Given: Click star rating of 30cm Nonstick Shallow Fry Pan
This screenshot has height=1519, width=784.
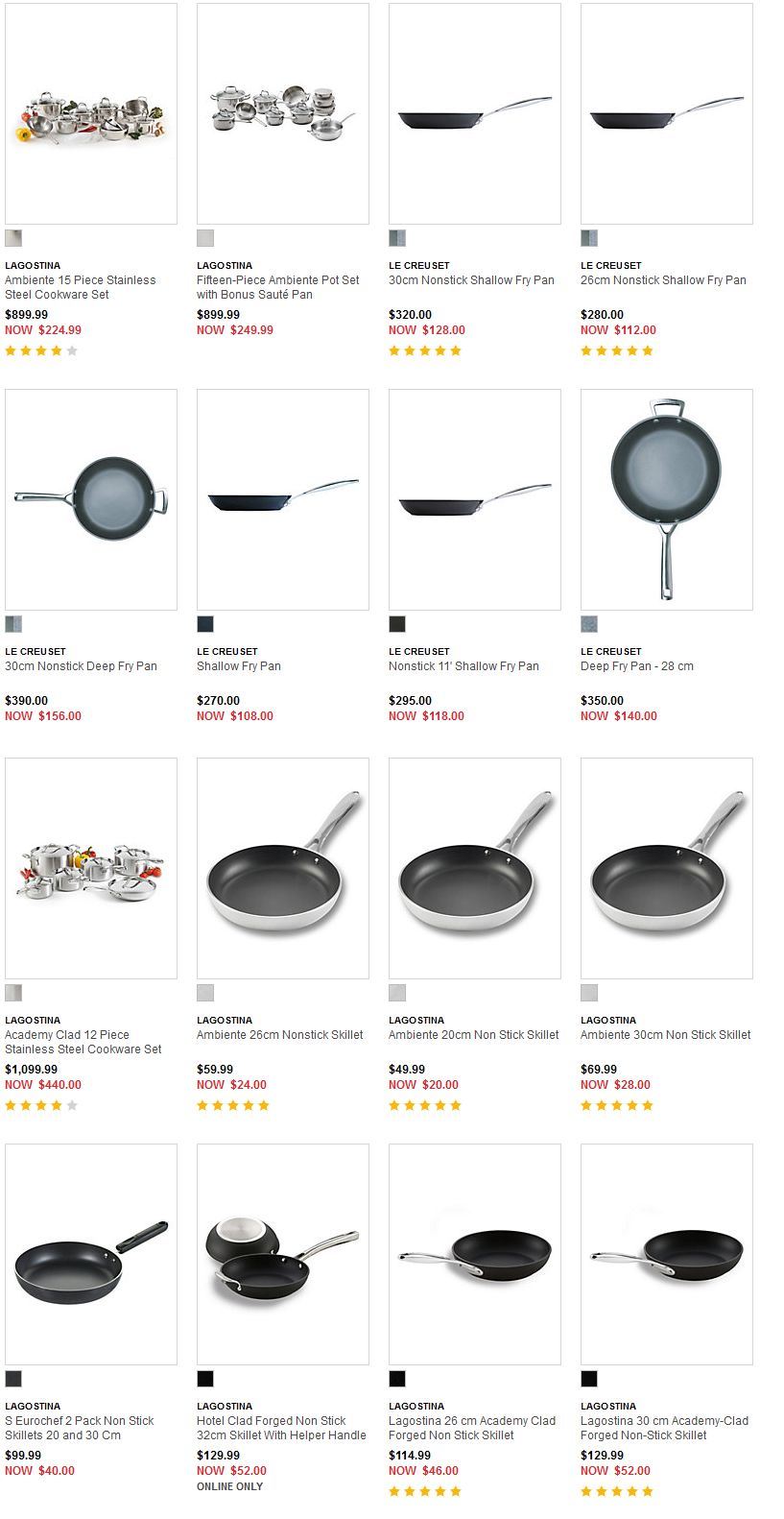Looking at the screenshot, I should [x=425, y=350].
